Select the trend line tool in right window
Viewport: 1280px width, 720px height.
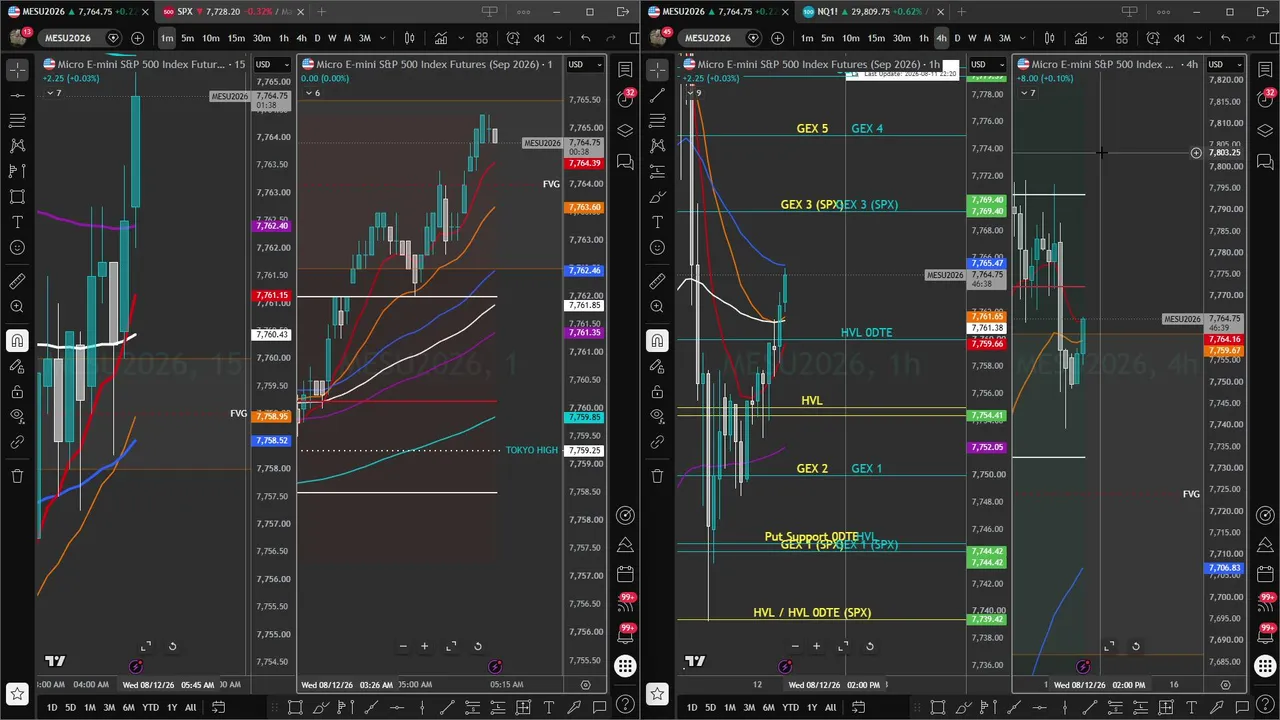pos(657,96)
